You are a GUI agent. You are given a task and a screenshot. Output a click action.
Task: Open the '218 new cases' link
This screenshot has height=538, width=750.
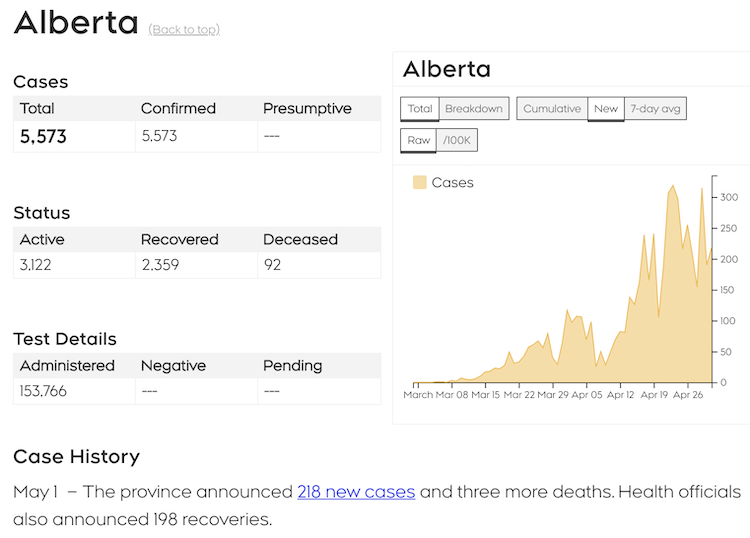coord(356,492)
